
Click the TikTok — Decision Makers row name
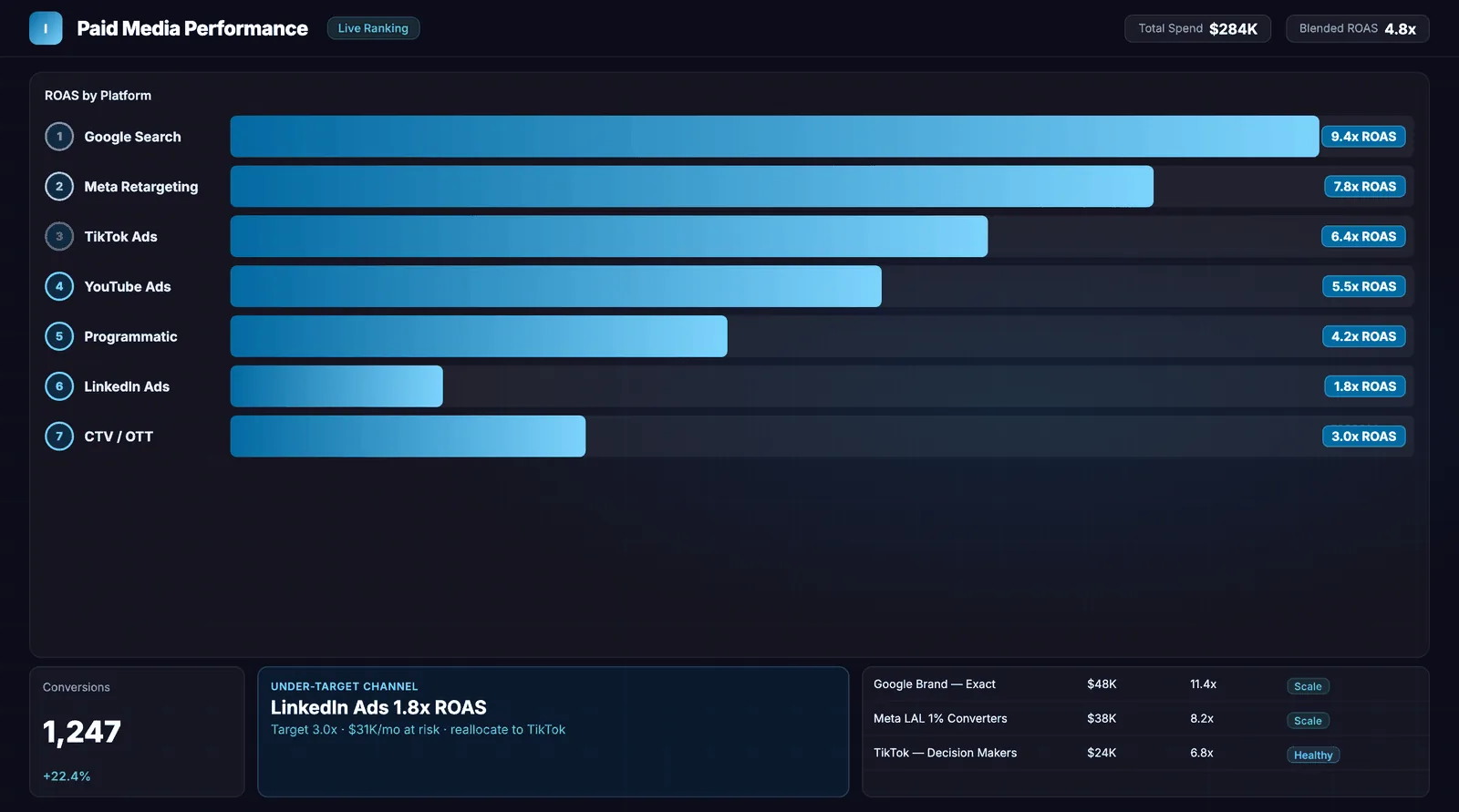(x=945, y=753)
